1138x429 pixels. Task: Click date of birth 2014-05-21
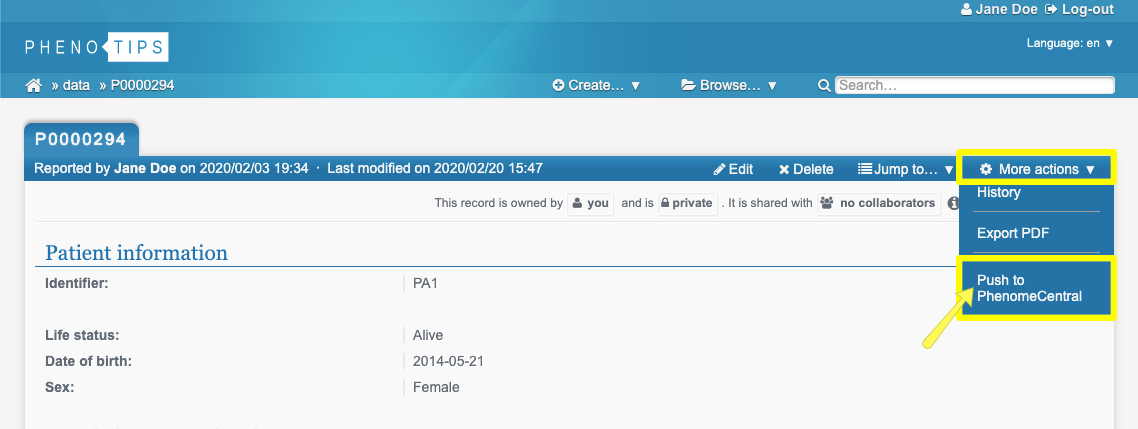449,361
